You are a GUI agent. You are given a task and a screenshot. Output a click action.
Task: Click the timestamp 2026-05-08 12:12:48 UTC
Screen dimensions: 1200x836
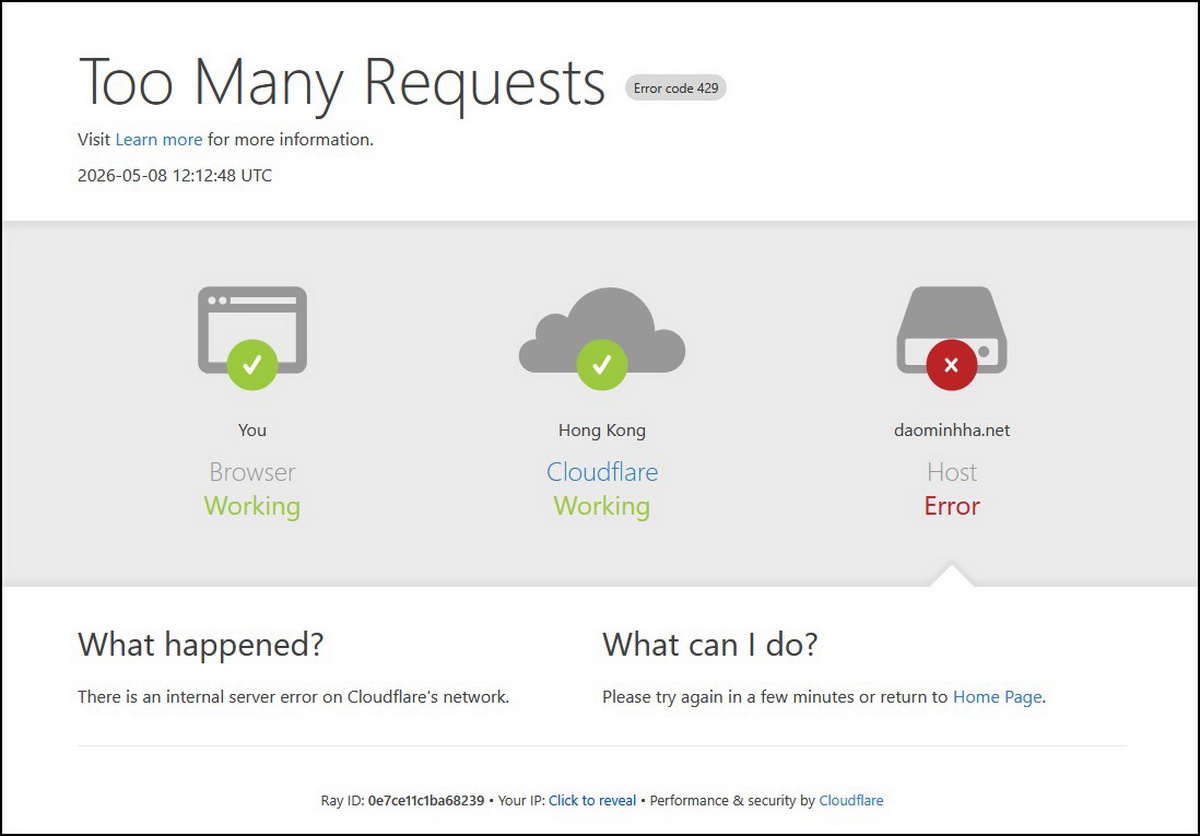click(x=175, y=176)
